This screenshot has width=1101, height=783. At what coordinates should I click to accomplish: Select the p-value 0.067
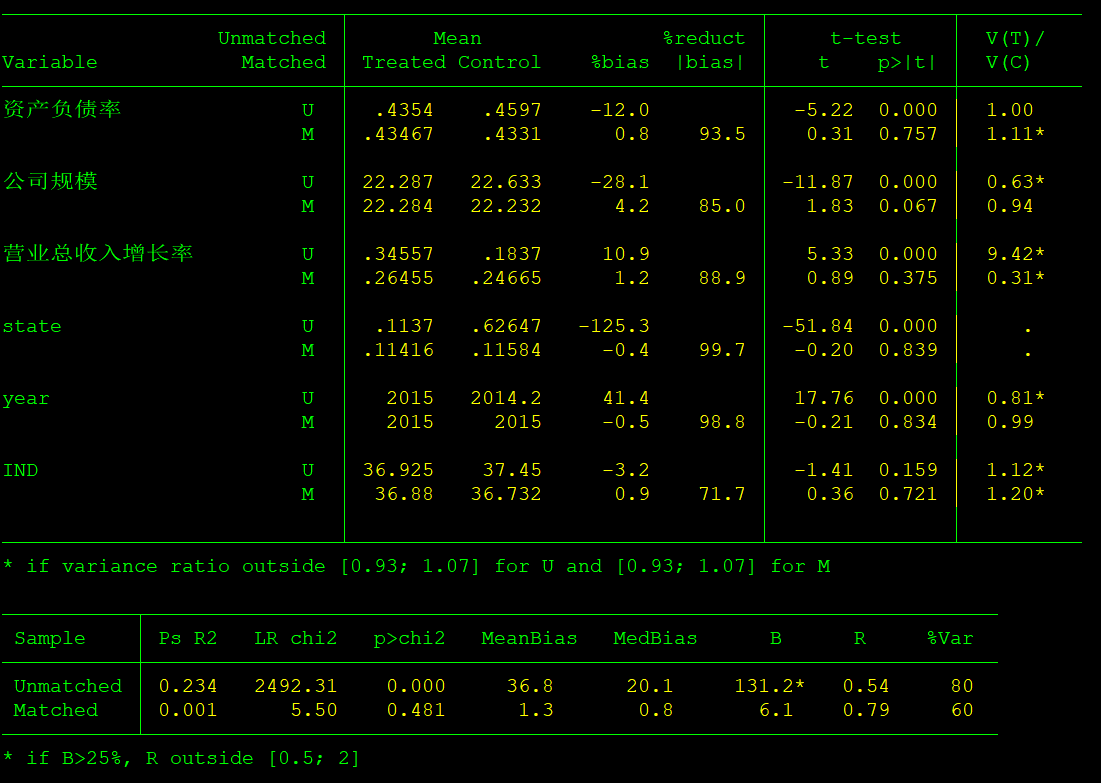click(x=908, y=206)
